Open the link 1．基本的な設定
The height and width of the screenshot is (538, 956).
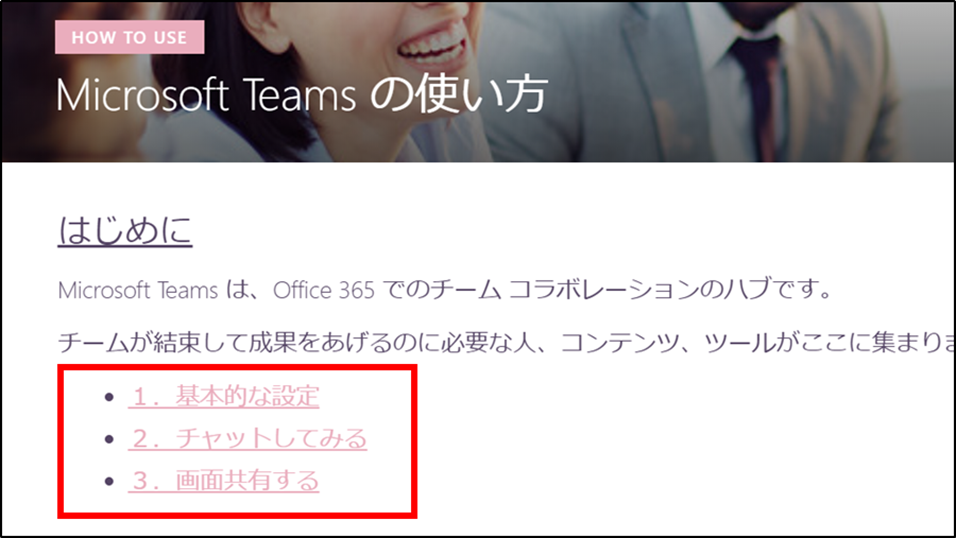pos(224,396)
